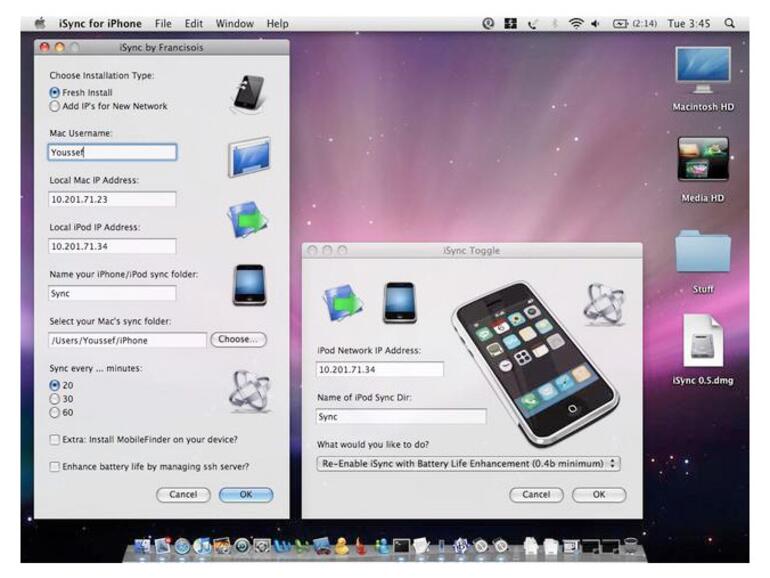Enable battery life ssh server checkbox
Screen dimensions: 770x578
[x=55, y=467]
